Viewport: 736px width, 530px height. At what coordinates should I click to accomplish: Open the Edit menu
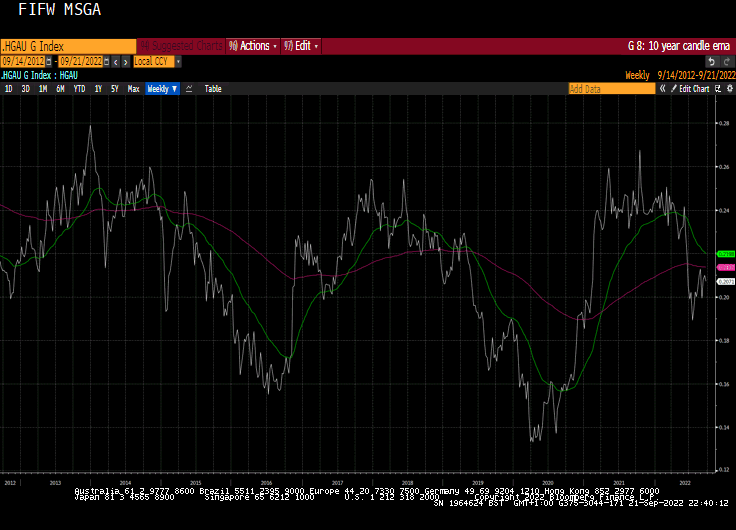[301, 46]
